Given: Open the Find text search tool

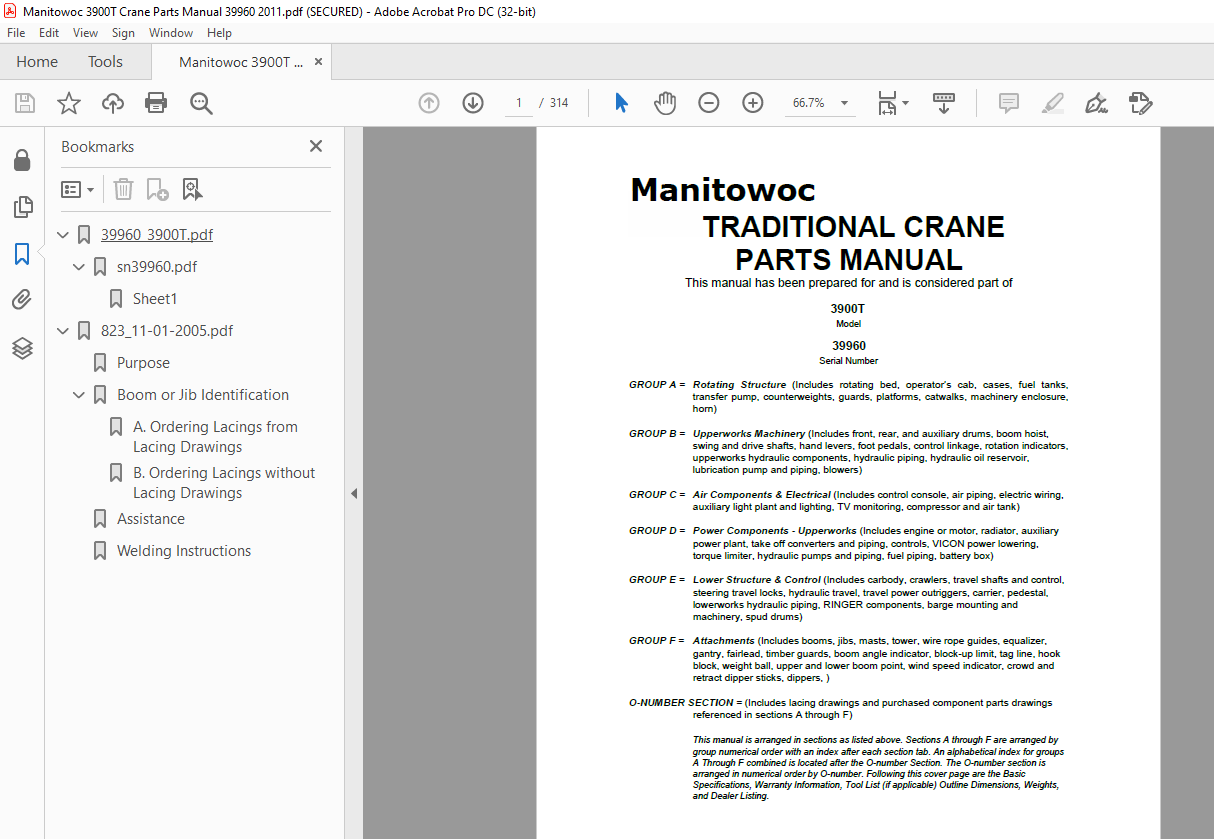Looking at the screenshot, I should [201, 103].
